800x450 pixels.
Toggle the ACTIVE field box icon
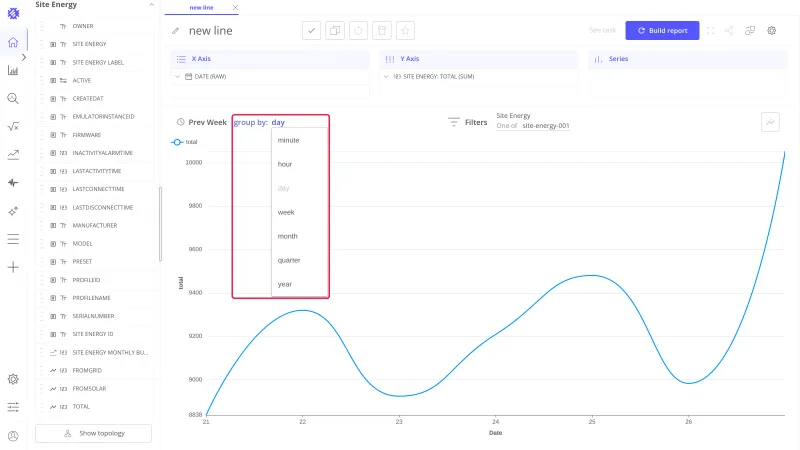point(53,81)
